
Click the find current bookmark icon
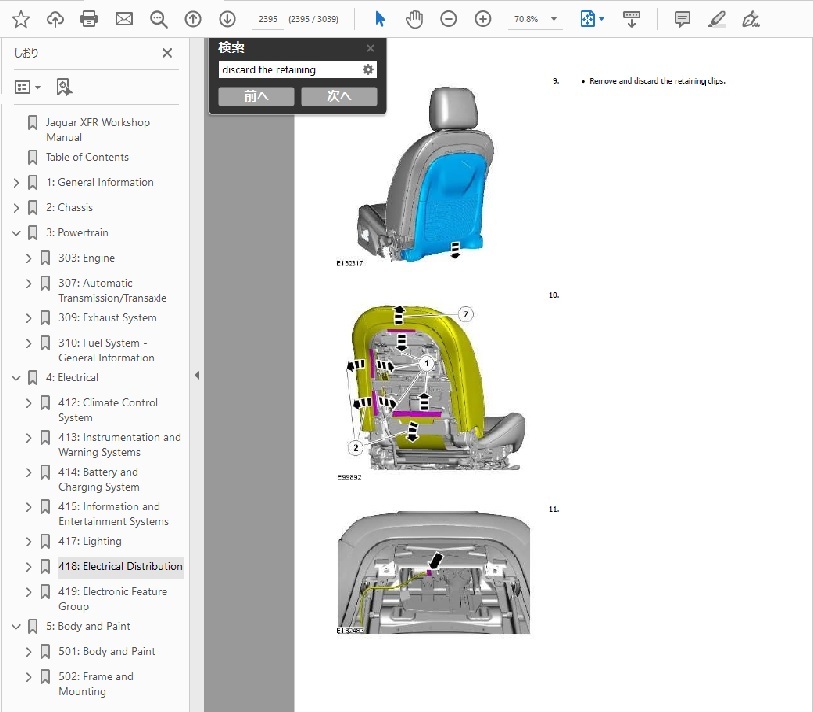click(64, 87)
